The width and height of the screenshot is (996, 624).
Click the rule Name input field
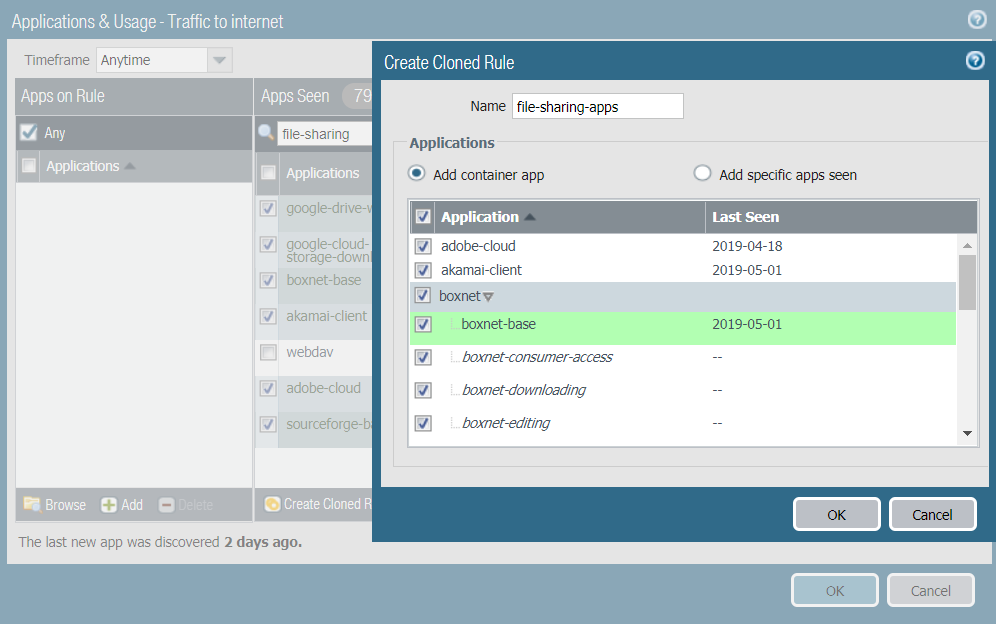point(597,106)
